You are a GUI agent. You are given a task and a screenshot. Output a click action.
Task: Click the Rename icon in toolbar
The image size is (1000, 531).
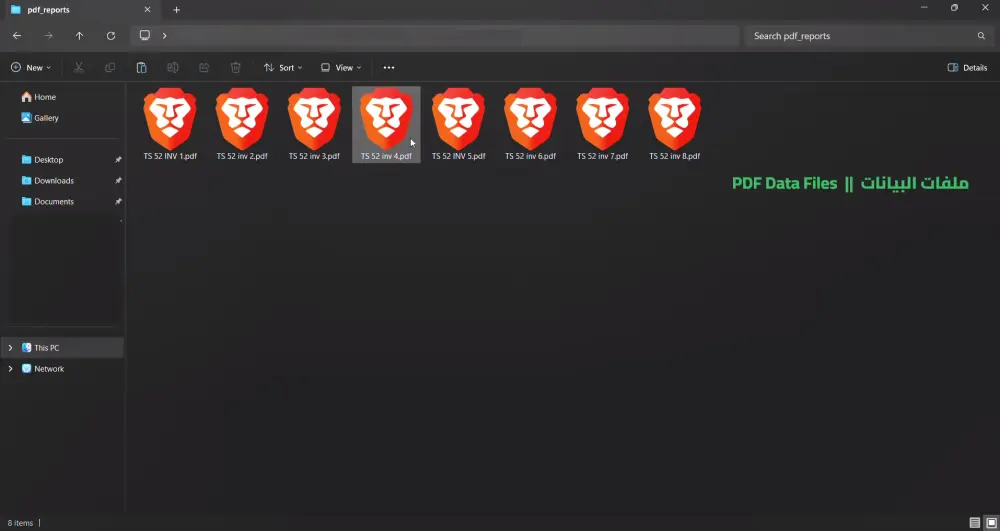pos(172,68)
